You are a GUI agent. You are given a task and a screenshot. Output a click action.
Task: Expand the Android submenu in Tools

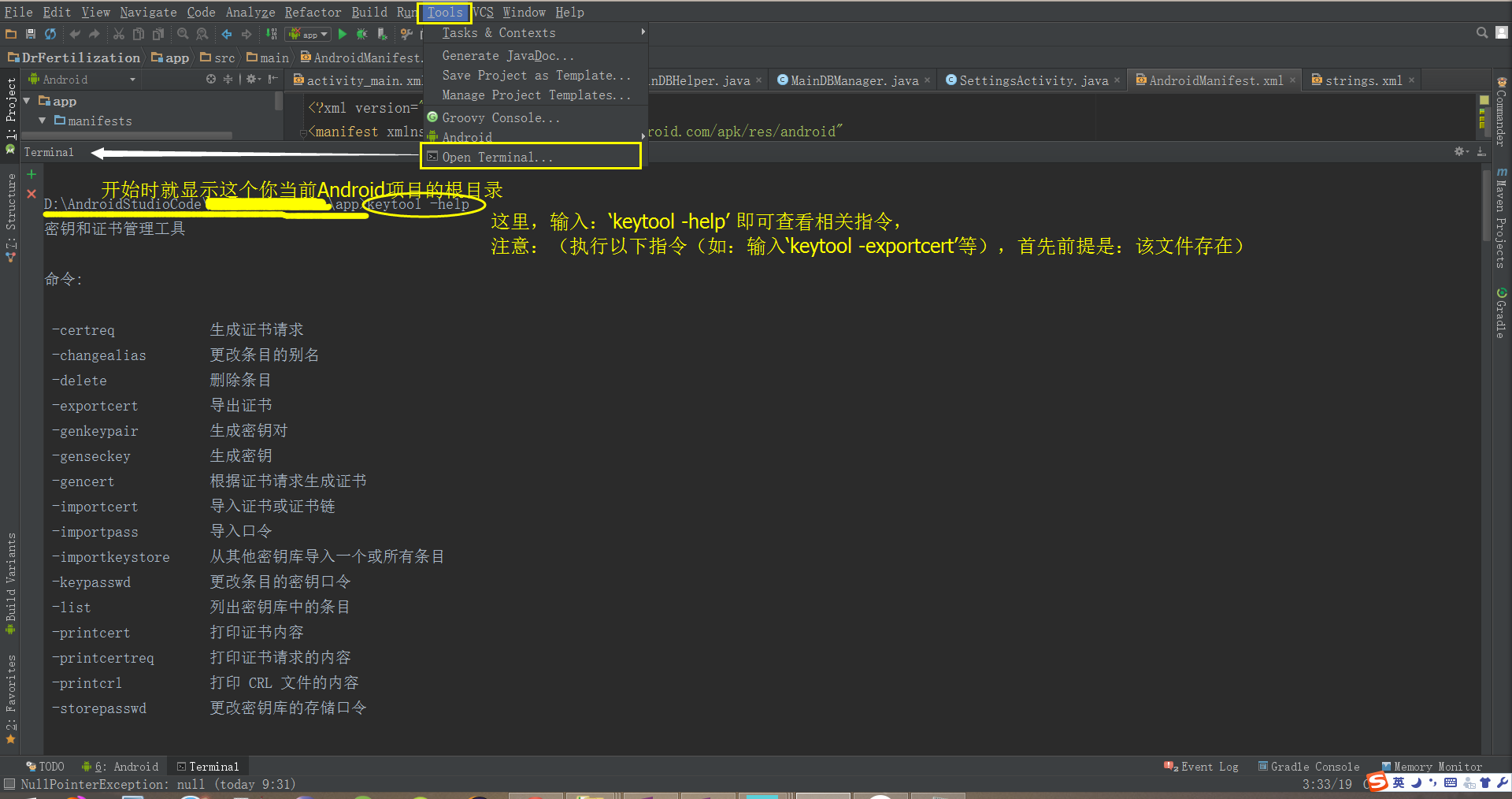pos(535,137)
